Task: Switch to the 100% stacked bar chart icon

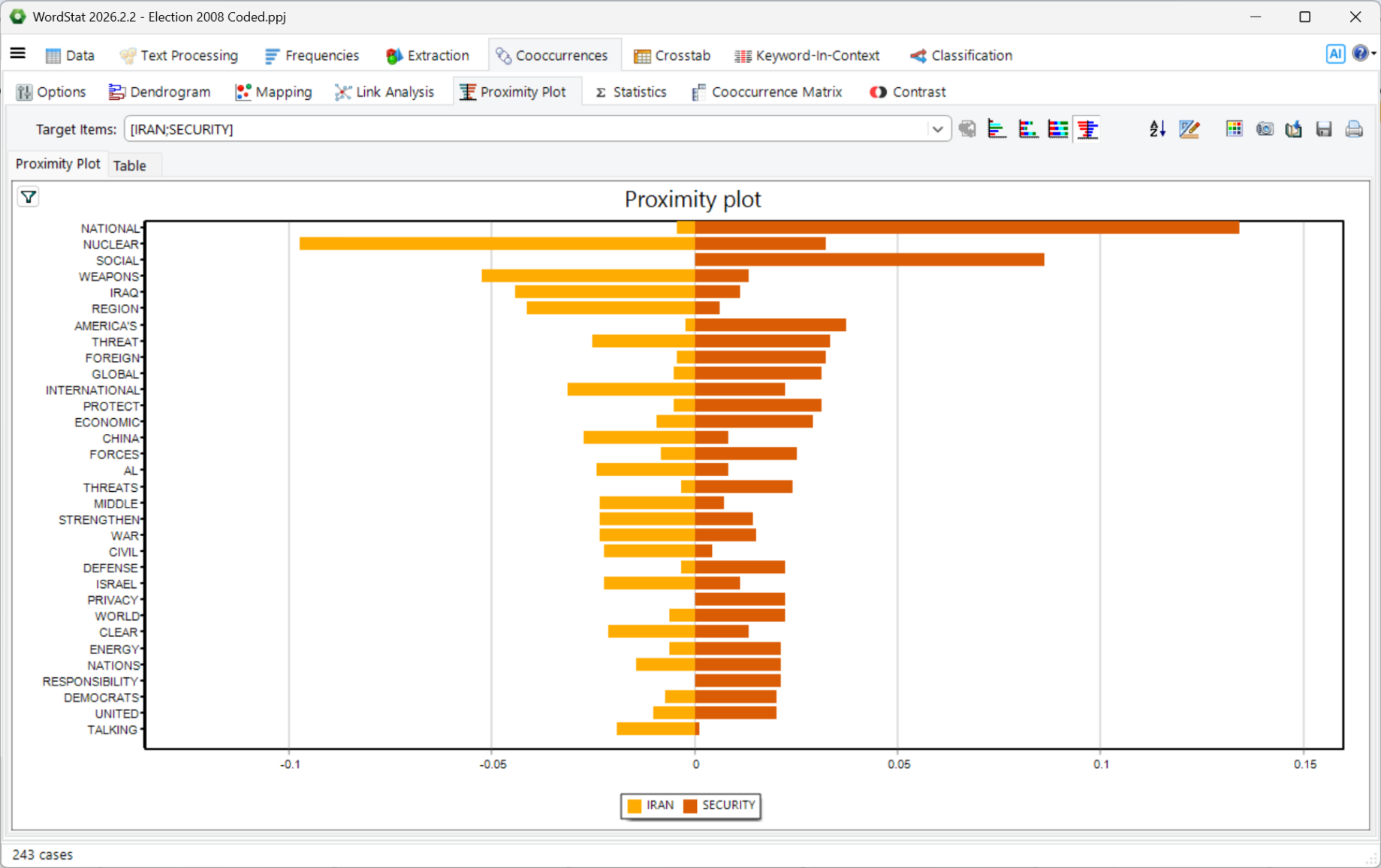Action: coord(1057,129)
